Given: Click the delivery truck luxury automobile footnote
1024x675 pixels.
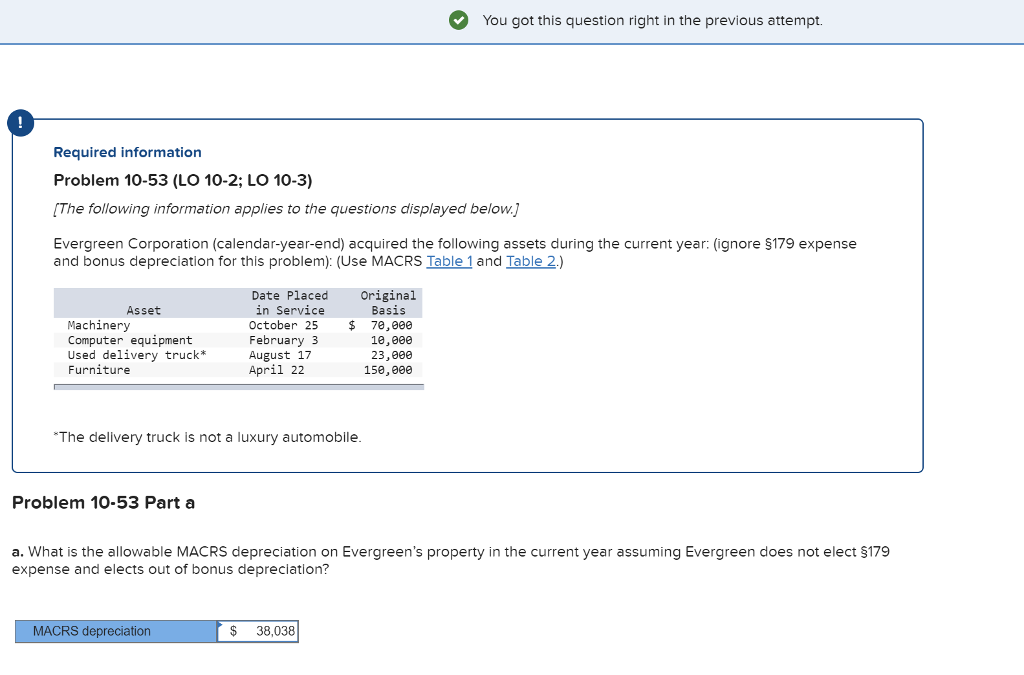Looking at the screenshot, I should pyautogui.click(x=207, y=437).
